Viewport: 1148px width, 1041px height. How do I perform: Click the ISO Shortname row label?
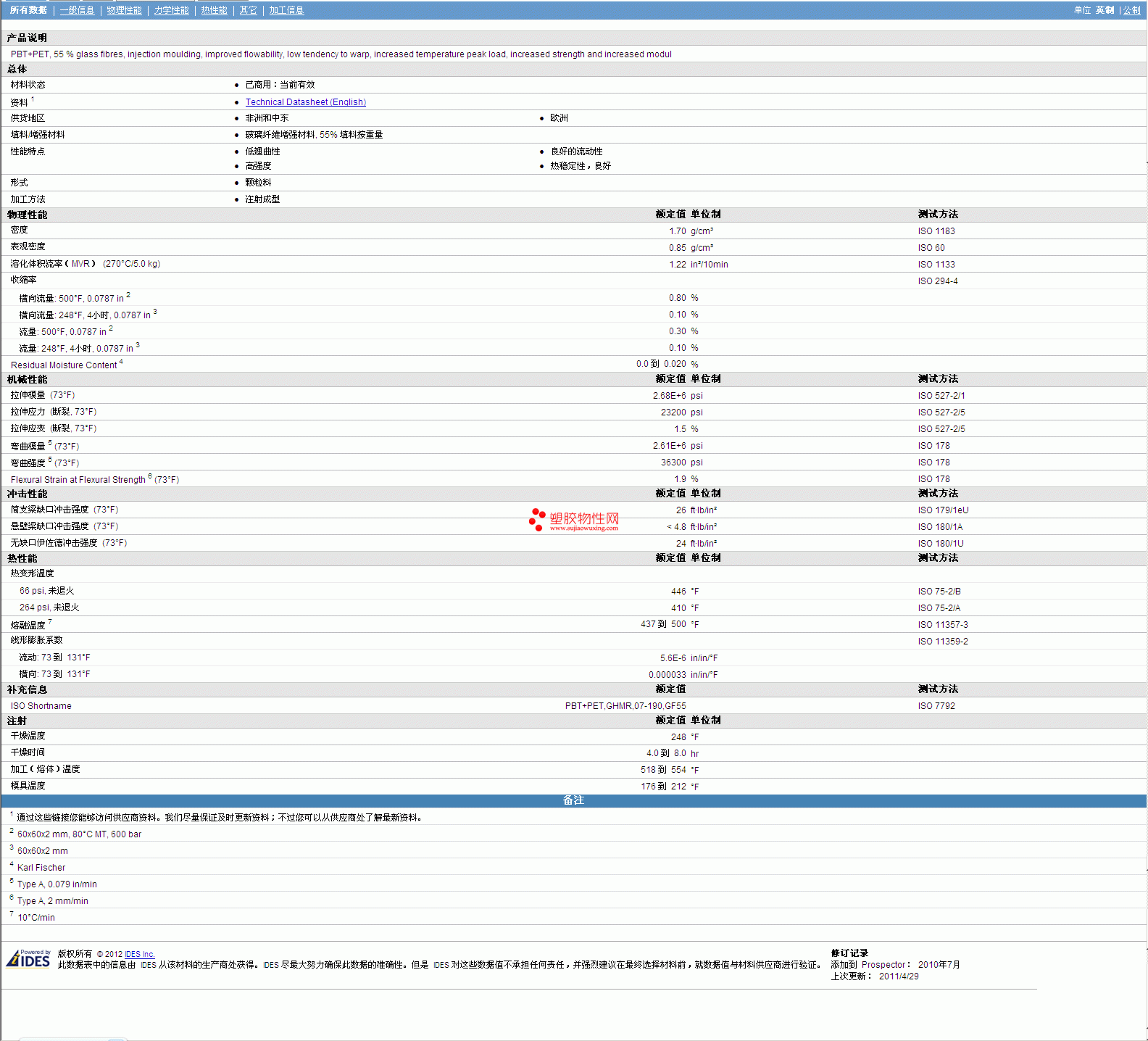41,706
